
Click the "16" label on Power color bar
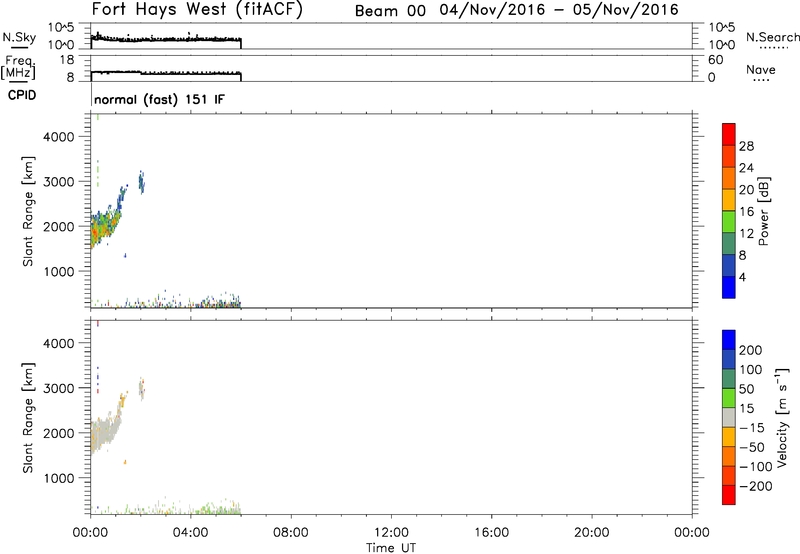click(746, 211)
